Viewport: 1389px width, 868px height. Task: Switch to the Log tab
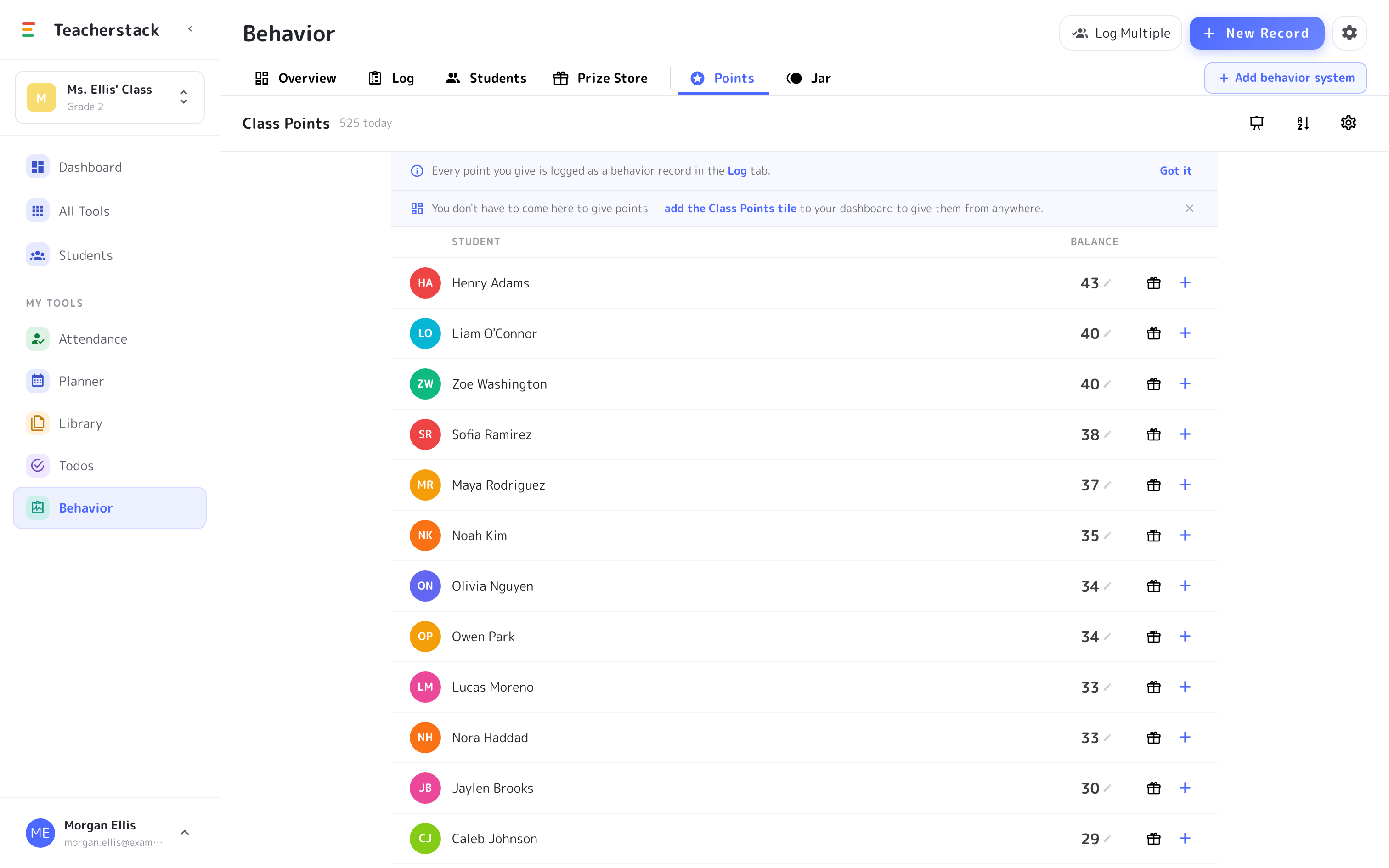coord(391,79)
